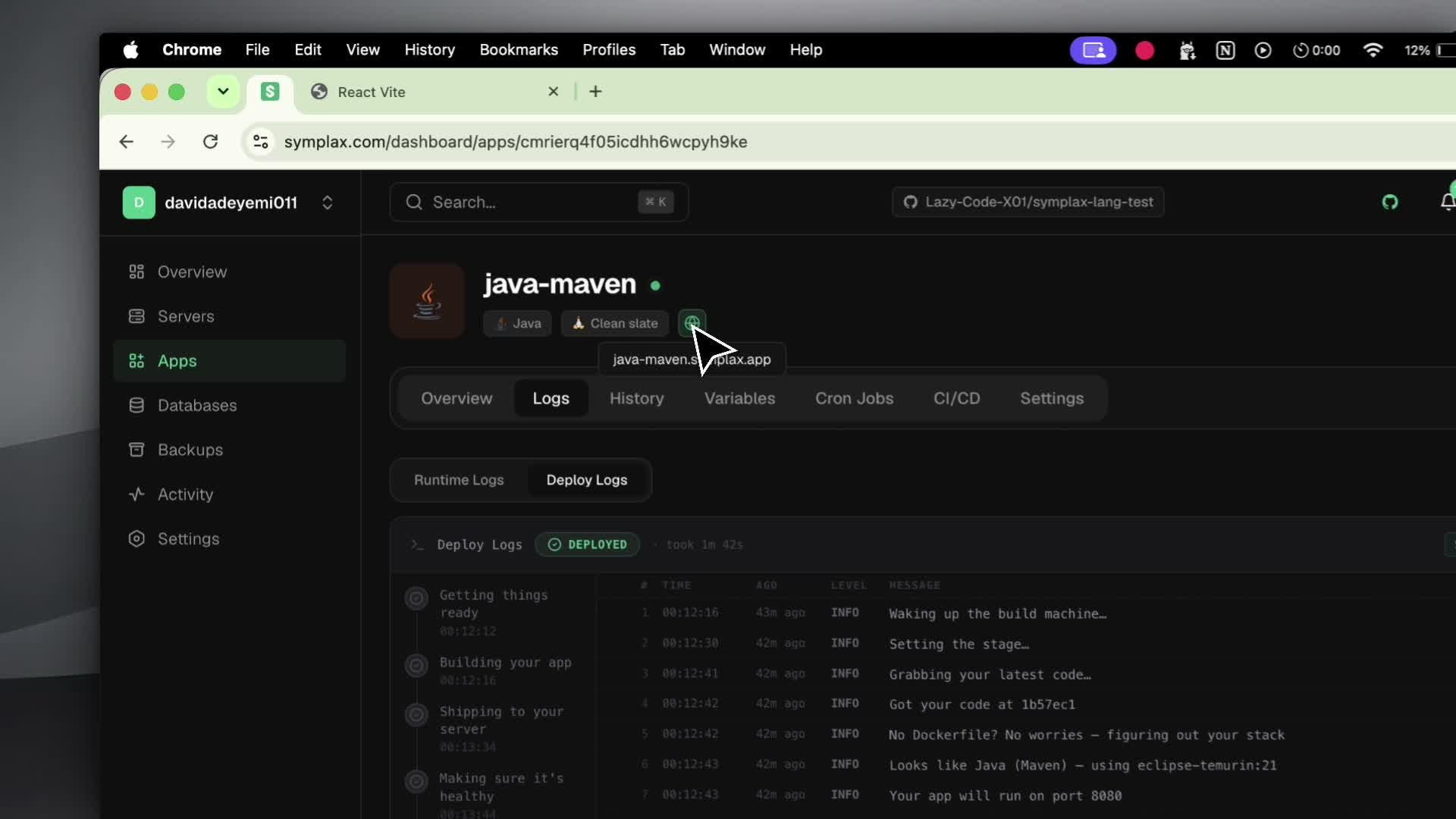Switch to Runtime Logs
The width and height of the screenshot is (1456, 819).
pyautogui.click(x=459, y=480)
